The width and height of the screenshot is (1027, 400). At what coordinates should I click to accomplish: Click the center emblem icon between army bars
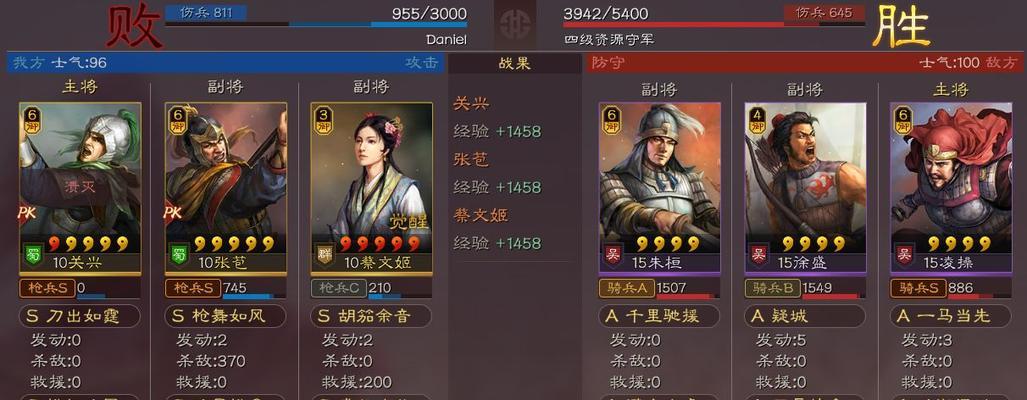pyautogui.click(x=515, y=24)
